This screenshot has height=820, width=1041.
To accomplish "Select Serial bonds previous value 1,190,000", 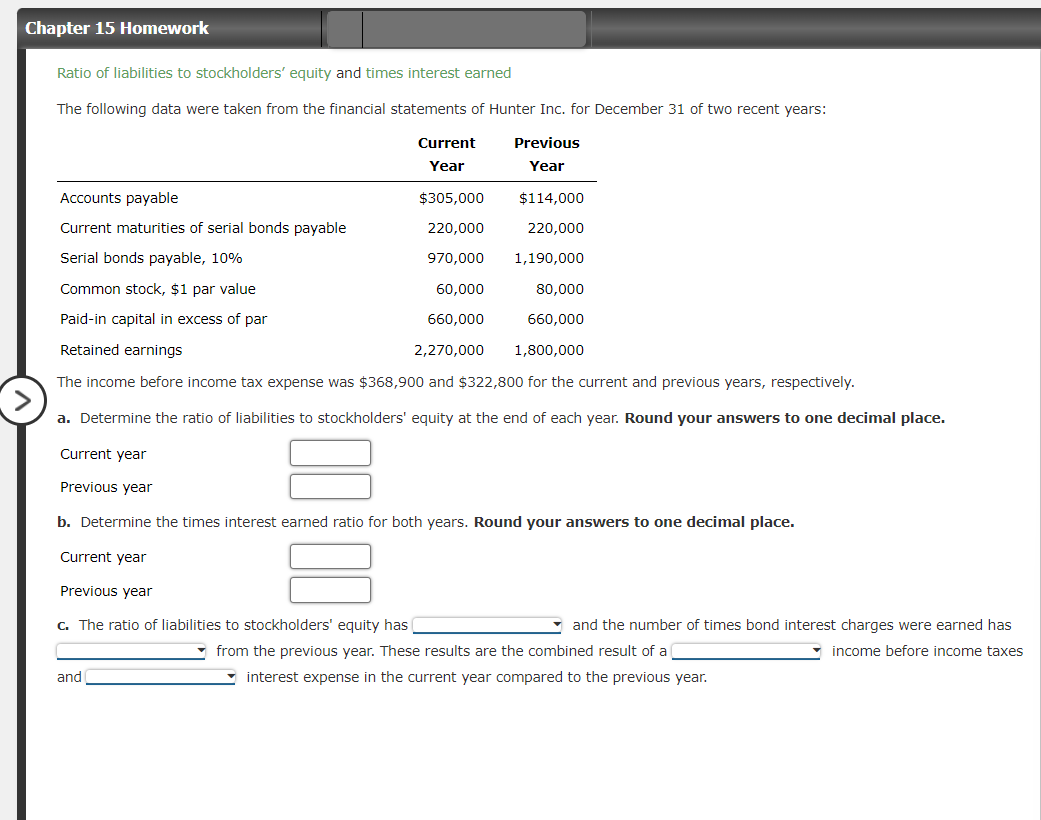I will coord(549,258).
